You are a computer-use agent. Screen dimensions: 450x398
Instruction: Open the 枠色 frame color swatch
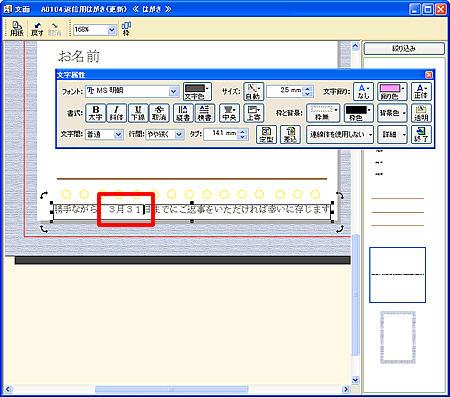tap(358, 113)
